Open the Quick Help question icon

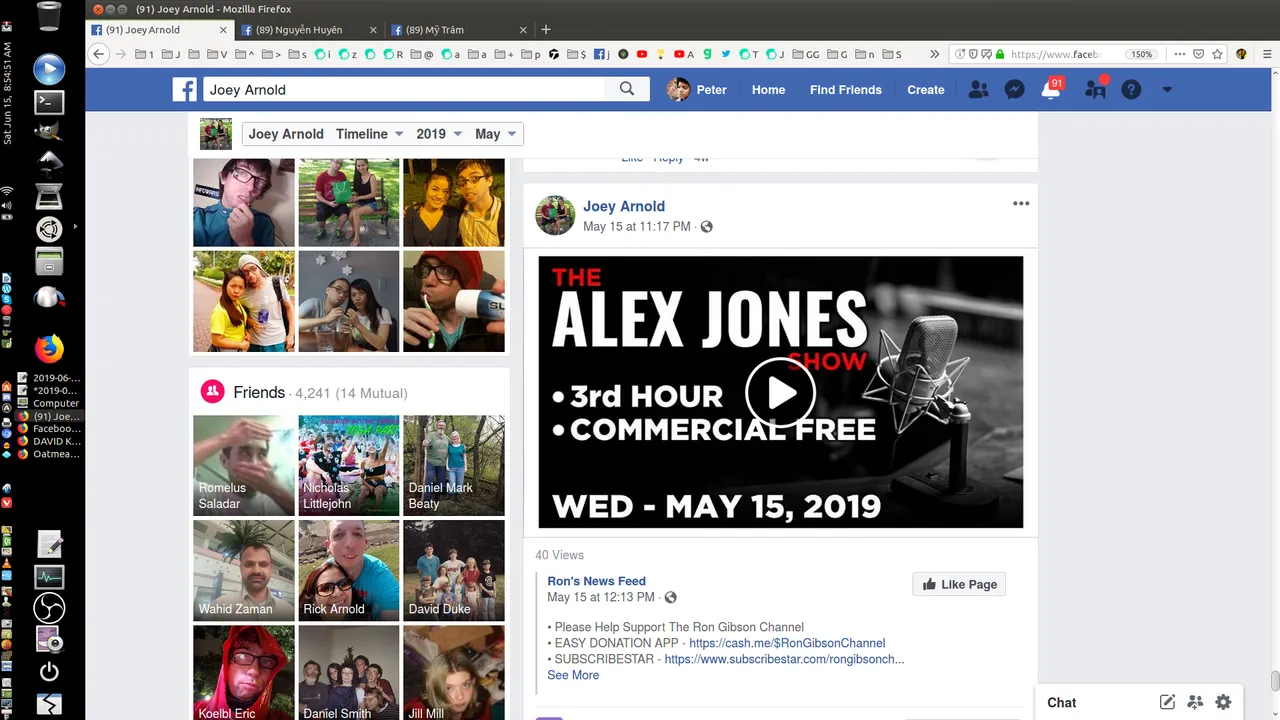[1131, 89]
